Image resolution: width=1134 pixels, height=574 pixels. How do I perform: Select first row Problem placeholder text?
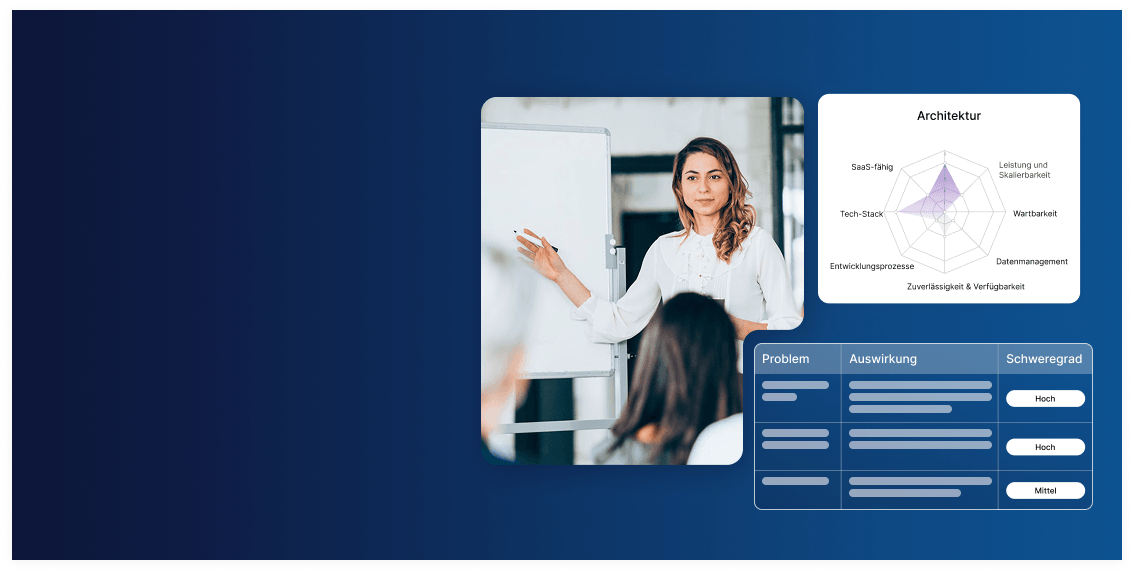pyautogui.click(x=795, y=390)
